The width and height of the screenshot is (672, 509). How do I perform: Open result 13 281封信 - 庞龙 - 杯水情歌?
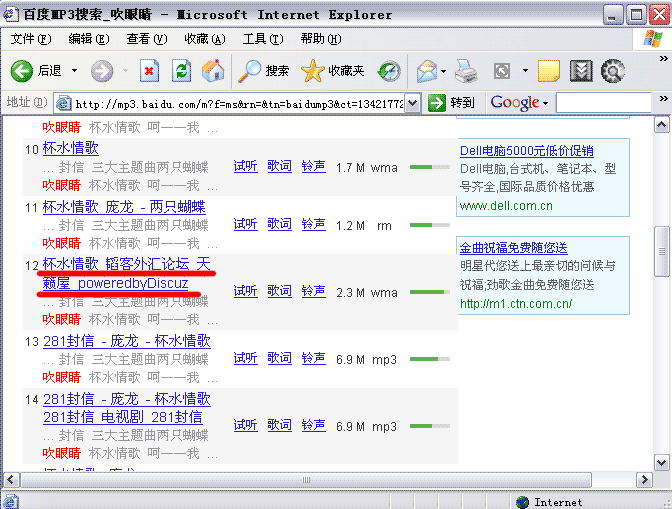[127, 341]
